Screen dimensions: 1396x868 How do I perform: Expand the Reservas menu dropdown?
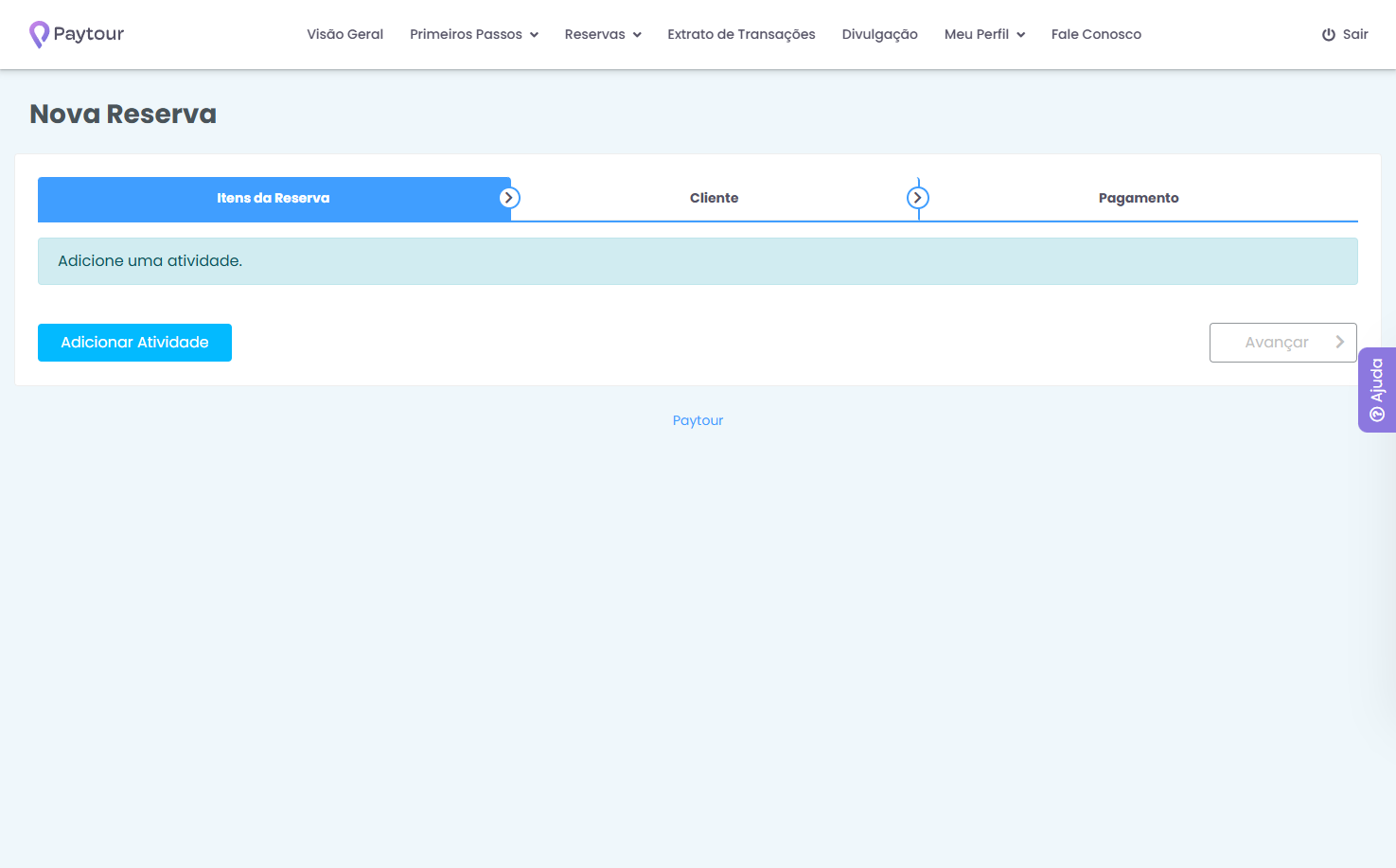[603, 34]
